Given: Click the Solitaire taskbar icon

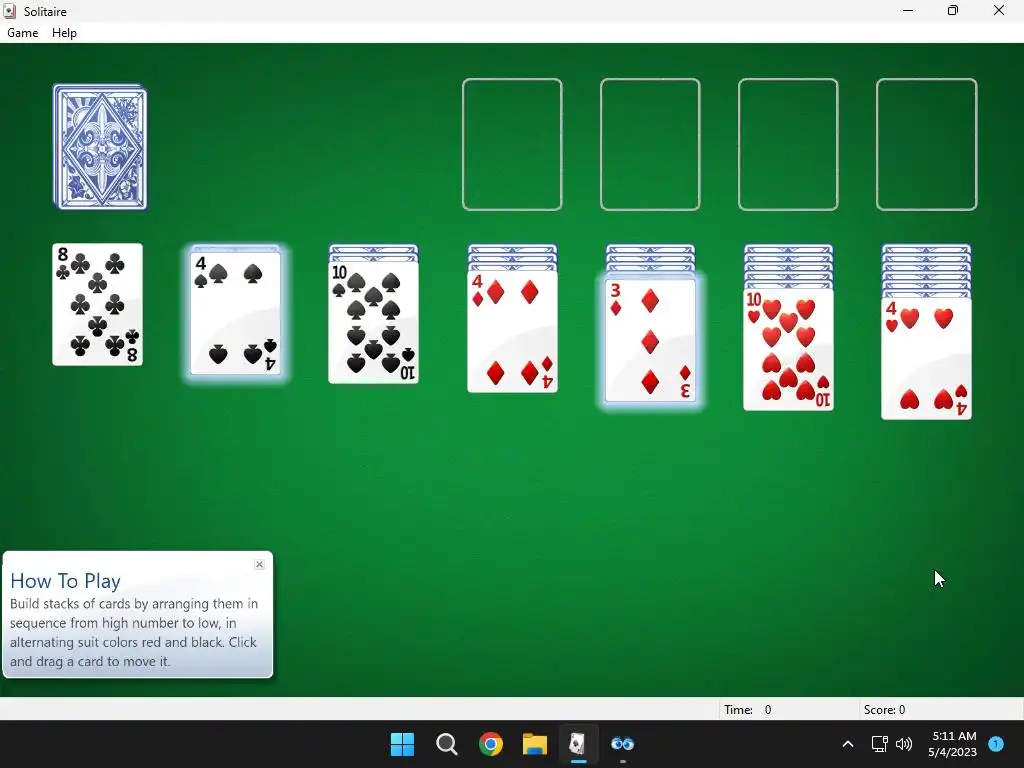Looking at the screenshot, I should 579,744.
